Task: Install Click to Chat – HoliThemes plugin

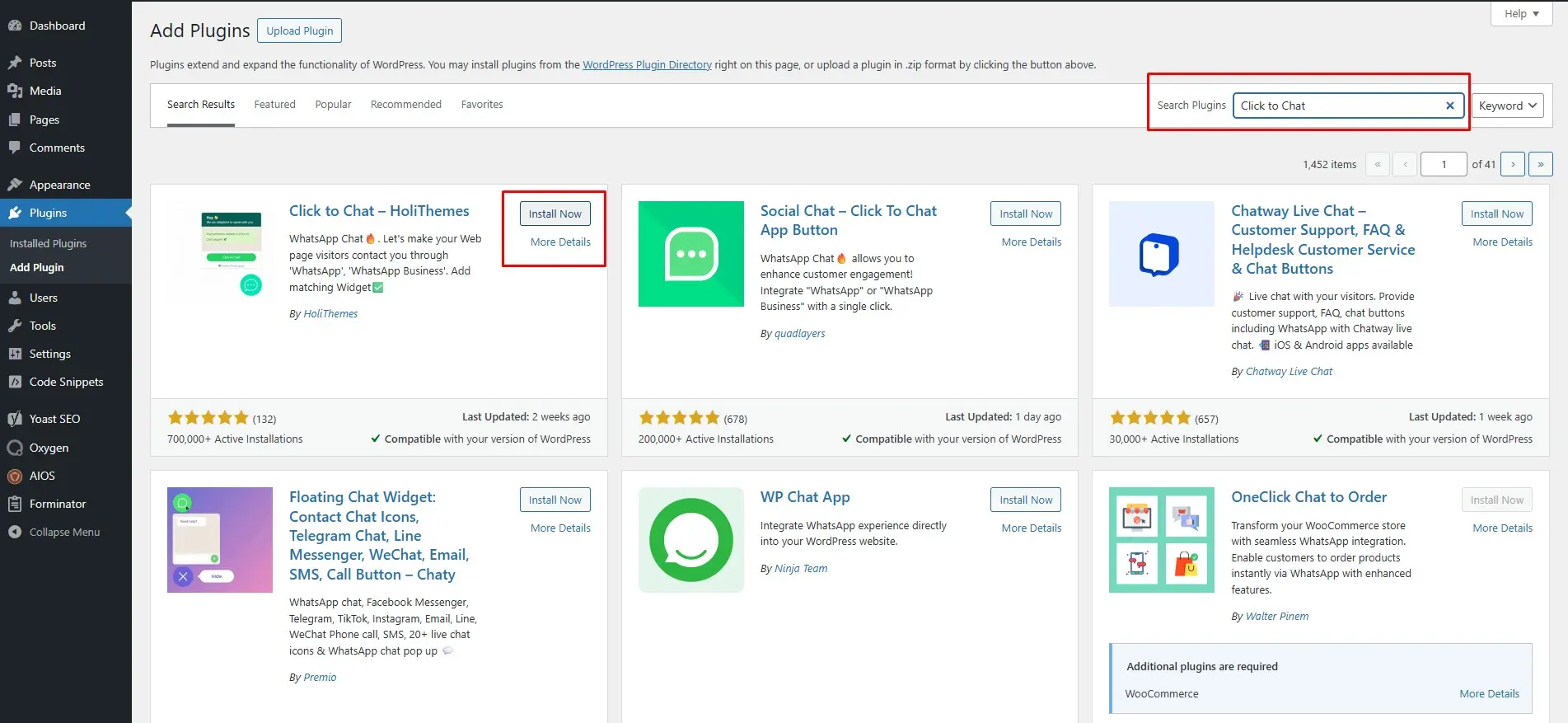Action: coord(555,214)
